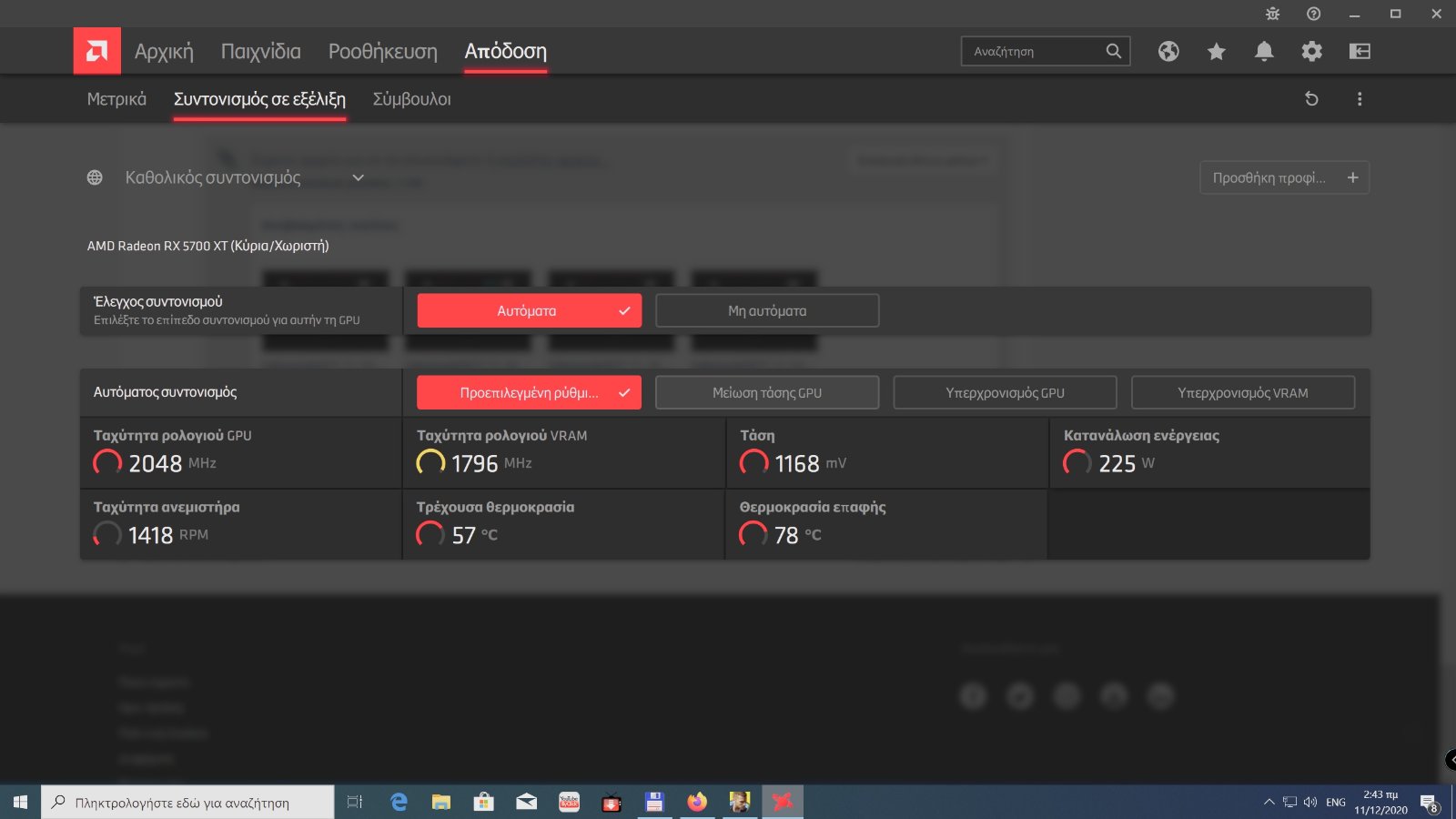Open the settings gear icon

tap(1311, 51)
